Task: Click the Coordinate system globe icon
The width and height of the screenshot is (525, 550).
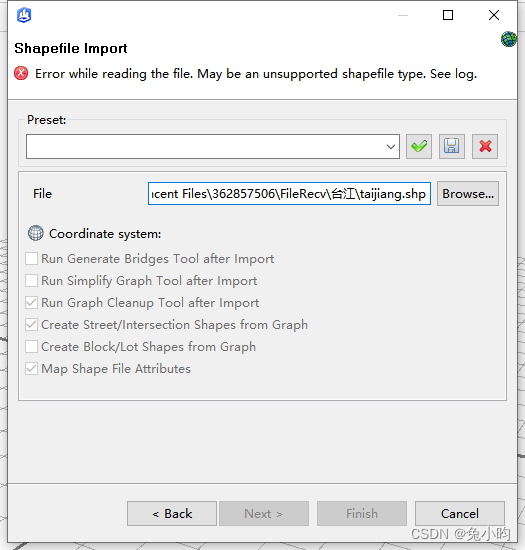Action: [36, 233]
